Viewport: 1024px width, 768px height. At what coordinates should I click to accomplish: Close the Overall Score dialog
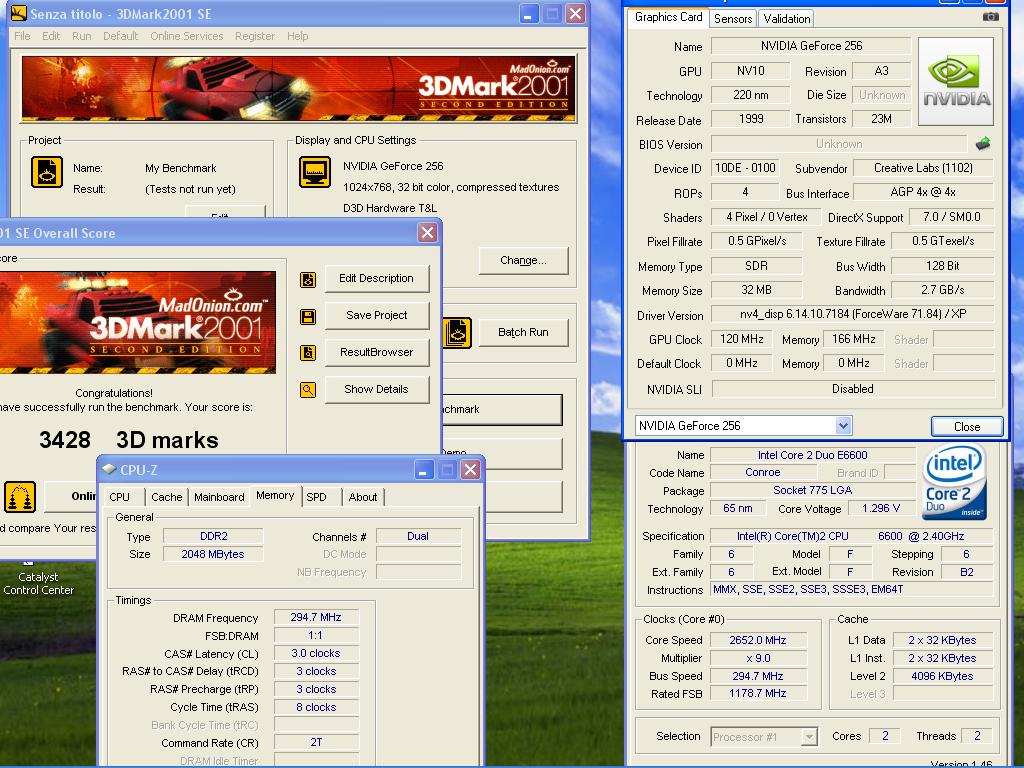click(x=427, y=232)
